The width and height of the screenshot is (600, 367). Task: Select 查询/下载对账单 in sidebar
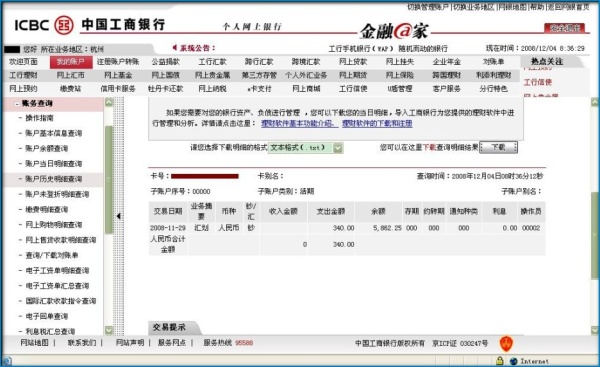pos(52,255)
